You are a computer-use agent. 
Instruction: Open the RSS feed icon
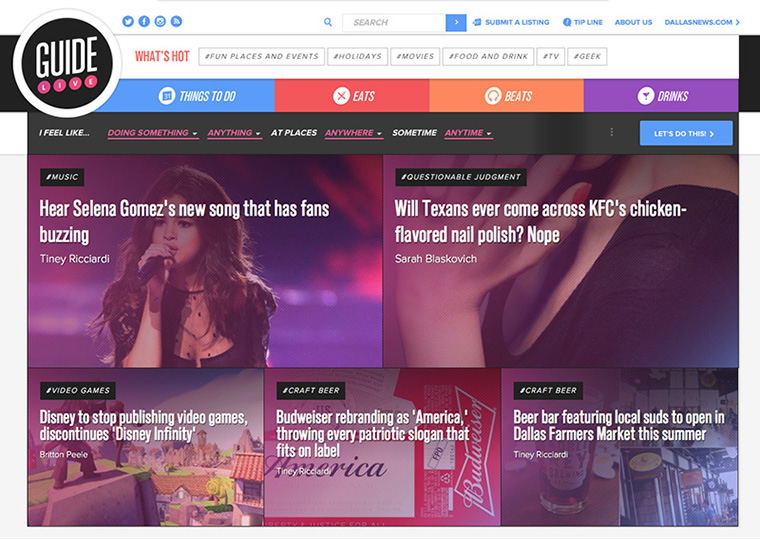(x=176, y=21)
